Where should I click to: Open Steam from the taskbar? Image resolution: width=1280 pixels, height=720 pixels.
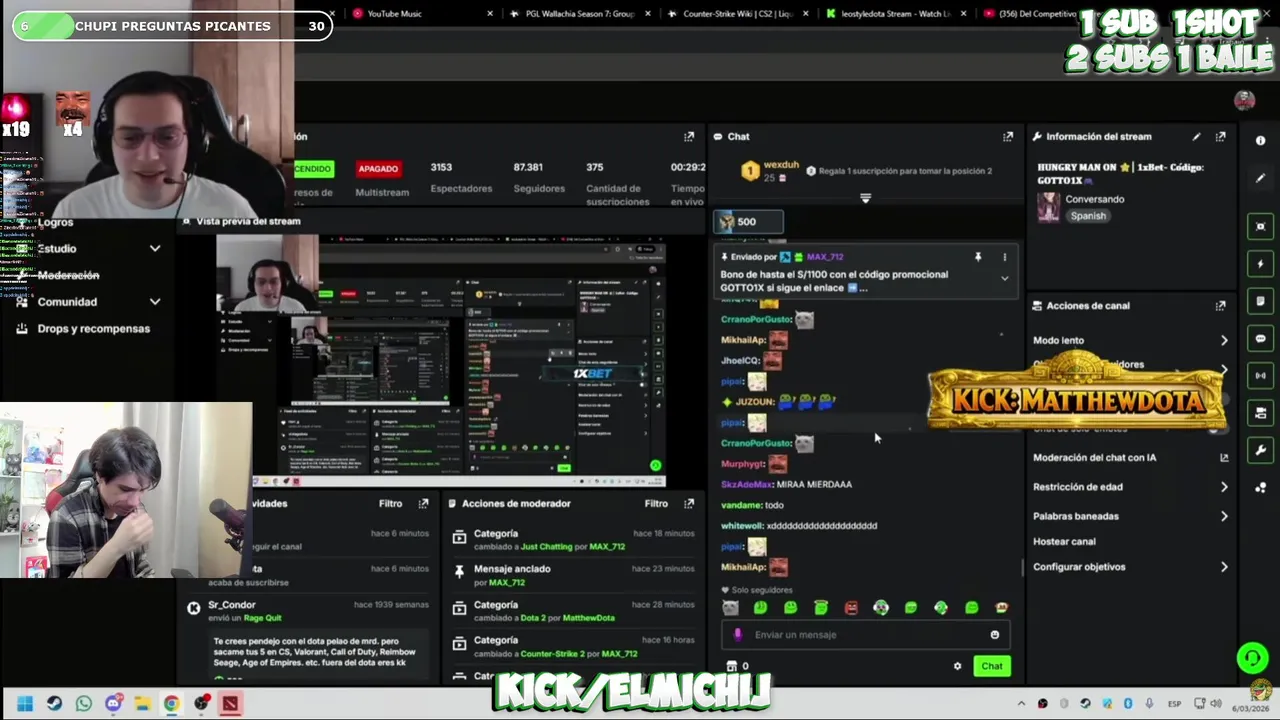pos(54,703)
